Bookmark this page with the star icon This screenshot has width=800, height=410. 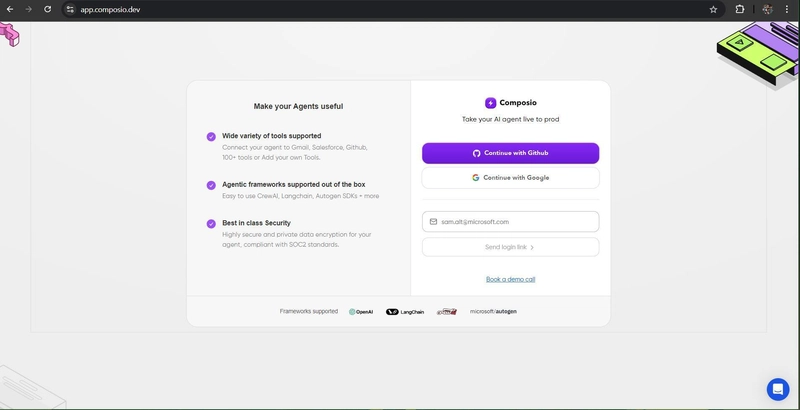(713, 9)
